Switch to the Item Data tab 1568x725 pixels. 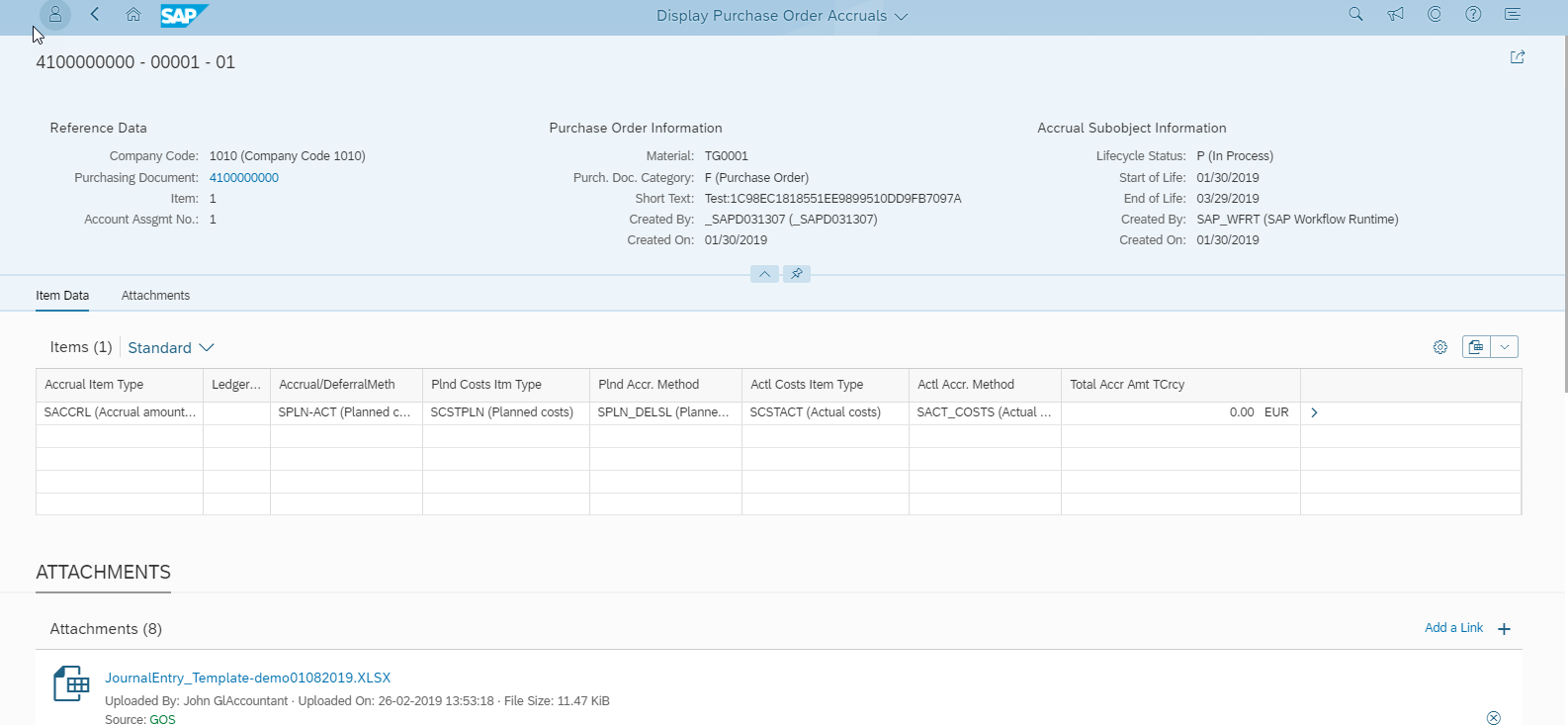click(x=62, y=296)
